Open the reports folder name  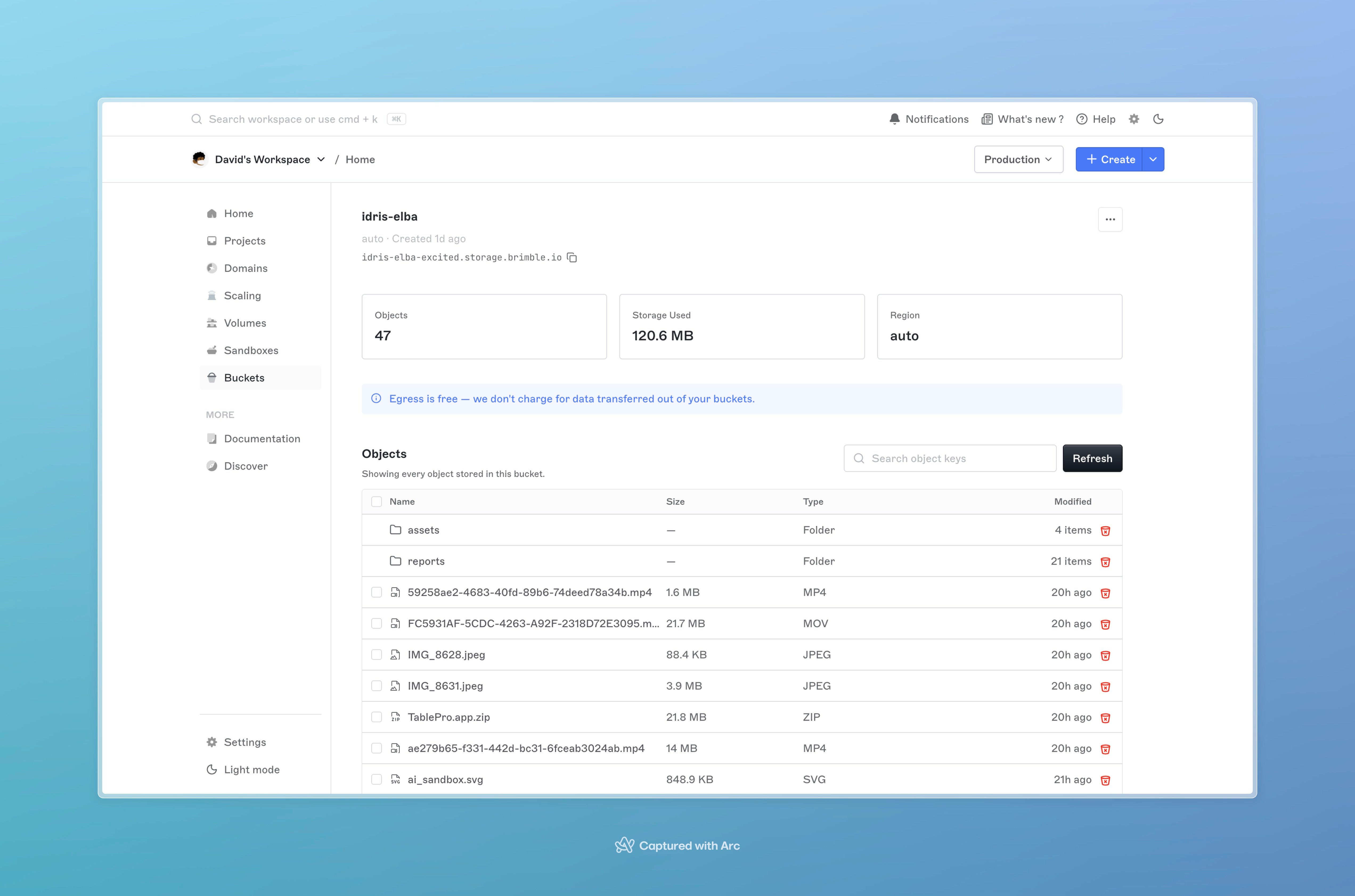tap(426, 561)
